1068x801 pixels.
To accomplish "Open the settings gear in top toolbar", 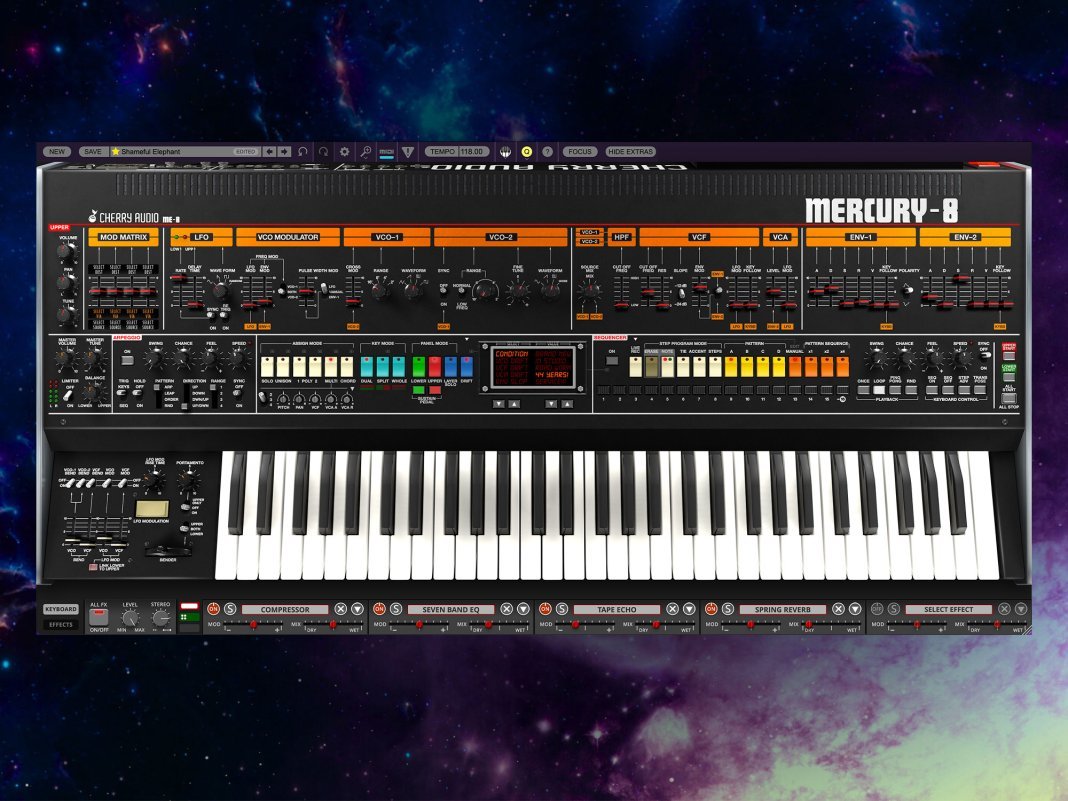I will [344, 152].
